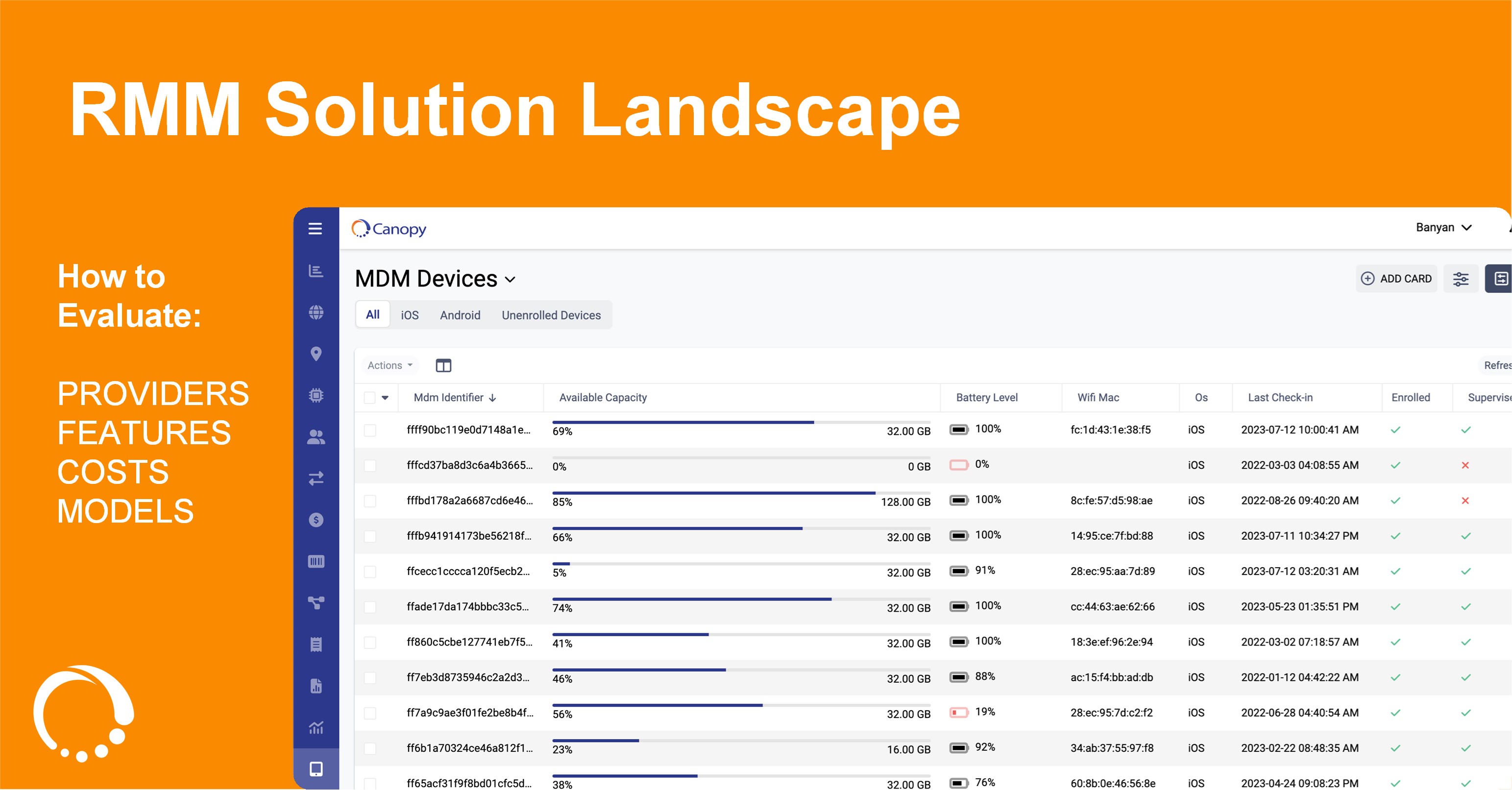
Task: Open the filter settings sliders icon
Action: click(x=1461, y=279)
